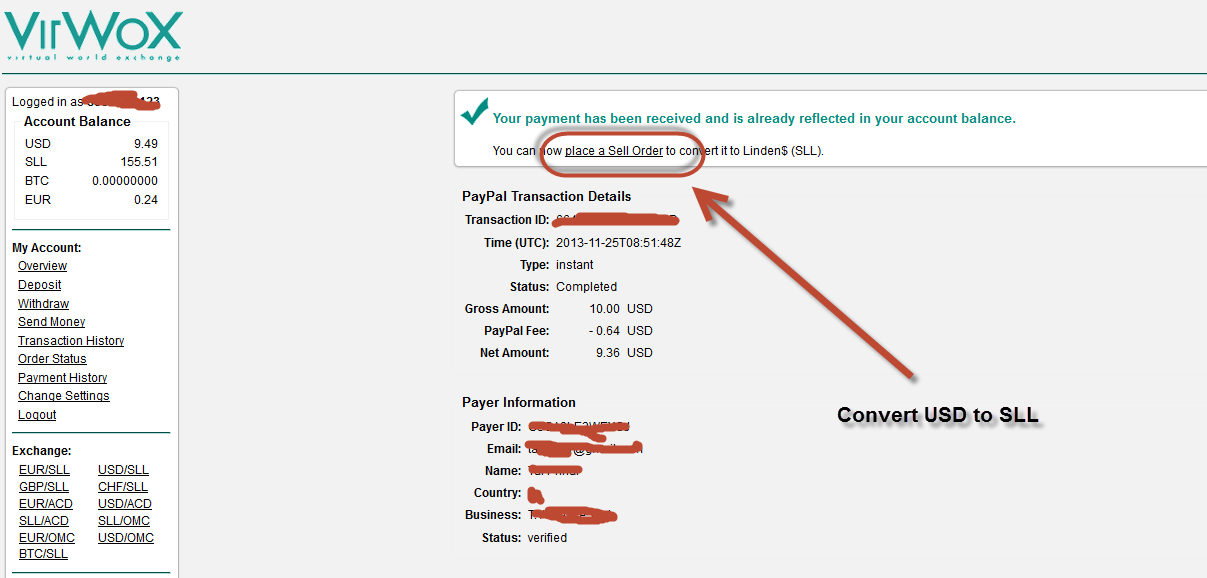1207x578 pixels.
Task: Check Order Status page
Action: pos(52,359)
